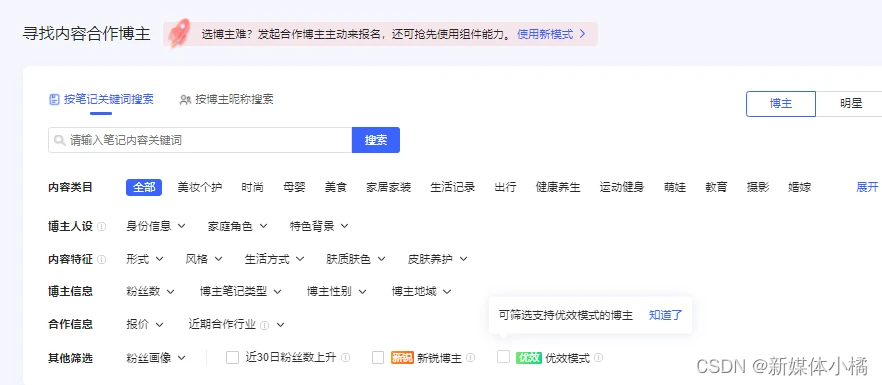
Task: Click the info icon beside 优效模式
Action: [x=598, y=357]
